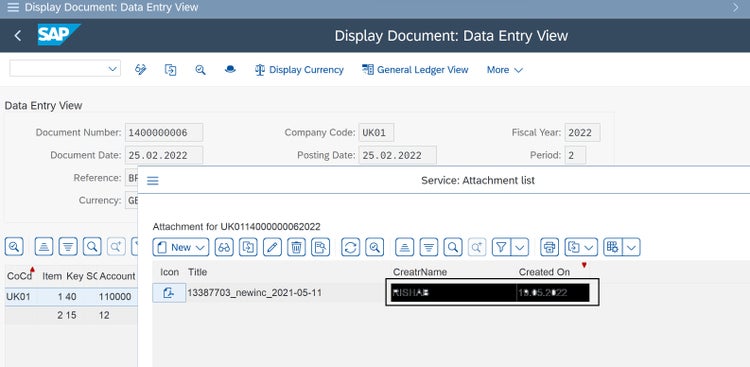Open the hamburger menu in the title bar

(x=13, y=8)
